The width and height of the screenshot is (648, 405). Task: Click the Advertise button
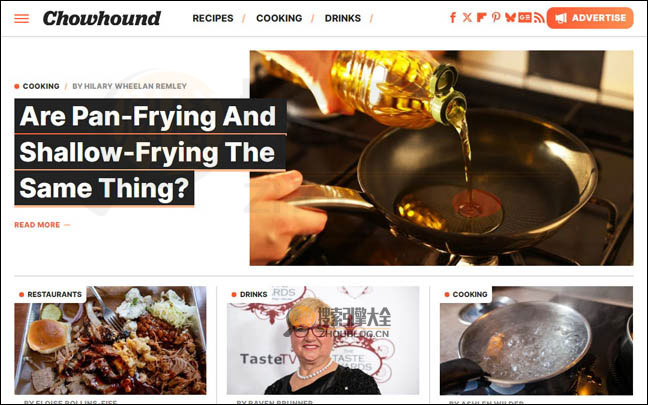pyautogui.click(x=590, y=18)
